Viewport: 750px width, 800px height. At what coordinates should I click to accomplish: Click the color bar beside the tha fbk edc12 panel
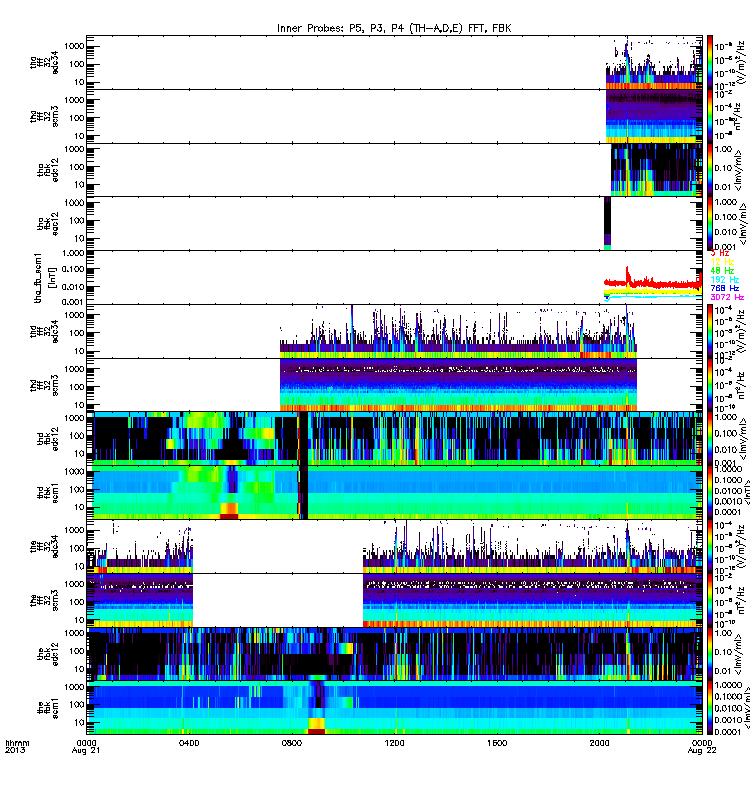710,170
